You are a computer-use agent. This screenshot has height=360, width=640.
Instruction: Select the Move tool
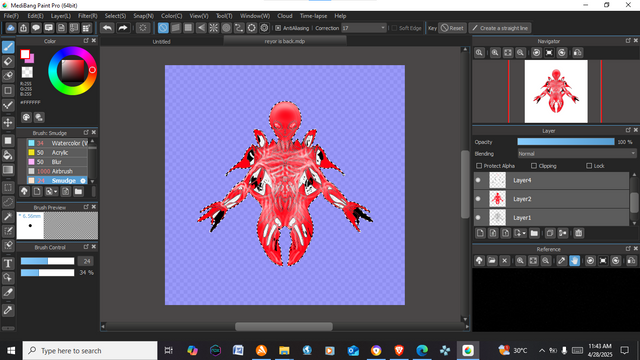click(8, 122)
